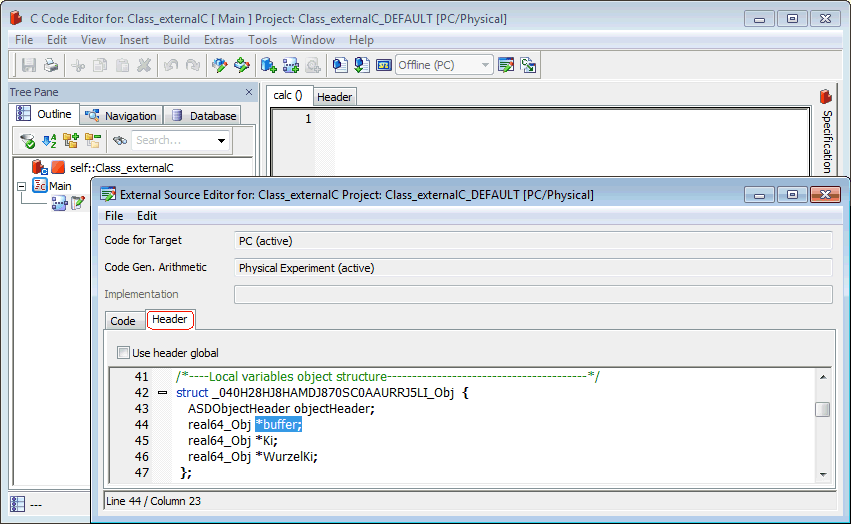Open the vertical Specification side tab
The height and width of the screenshot is (524, 851).
pos(827,141)
